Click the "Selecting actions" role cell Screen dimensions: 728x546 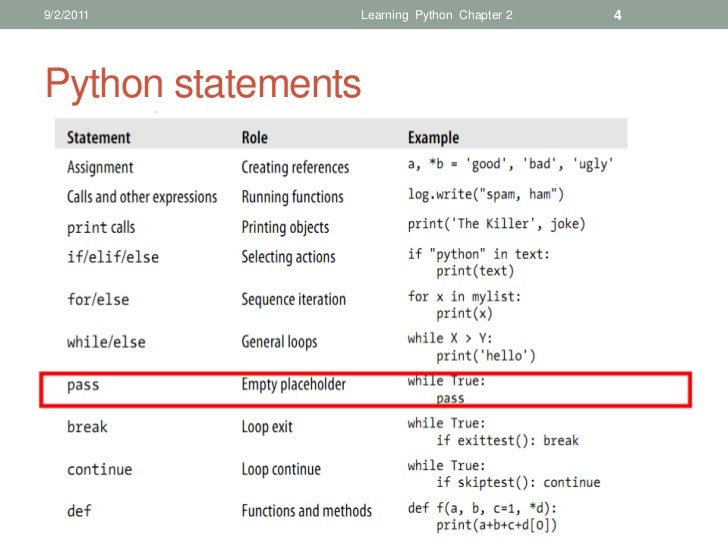pyautogui.click(x=288, y=257)
